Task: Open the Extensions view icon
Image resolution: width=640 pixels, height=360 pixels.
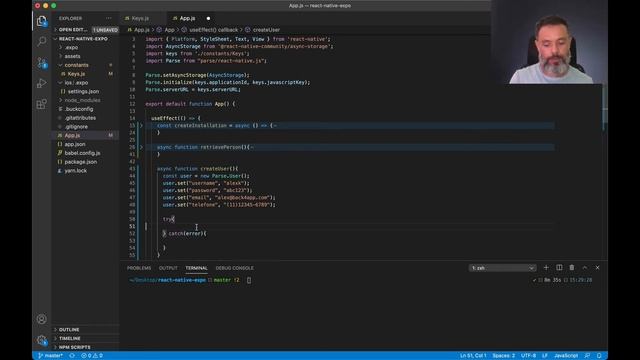Action: [42, 104]
